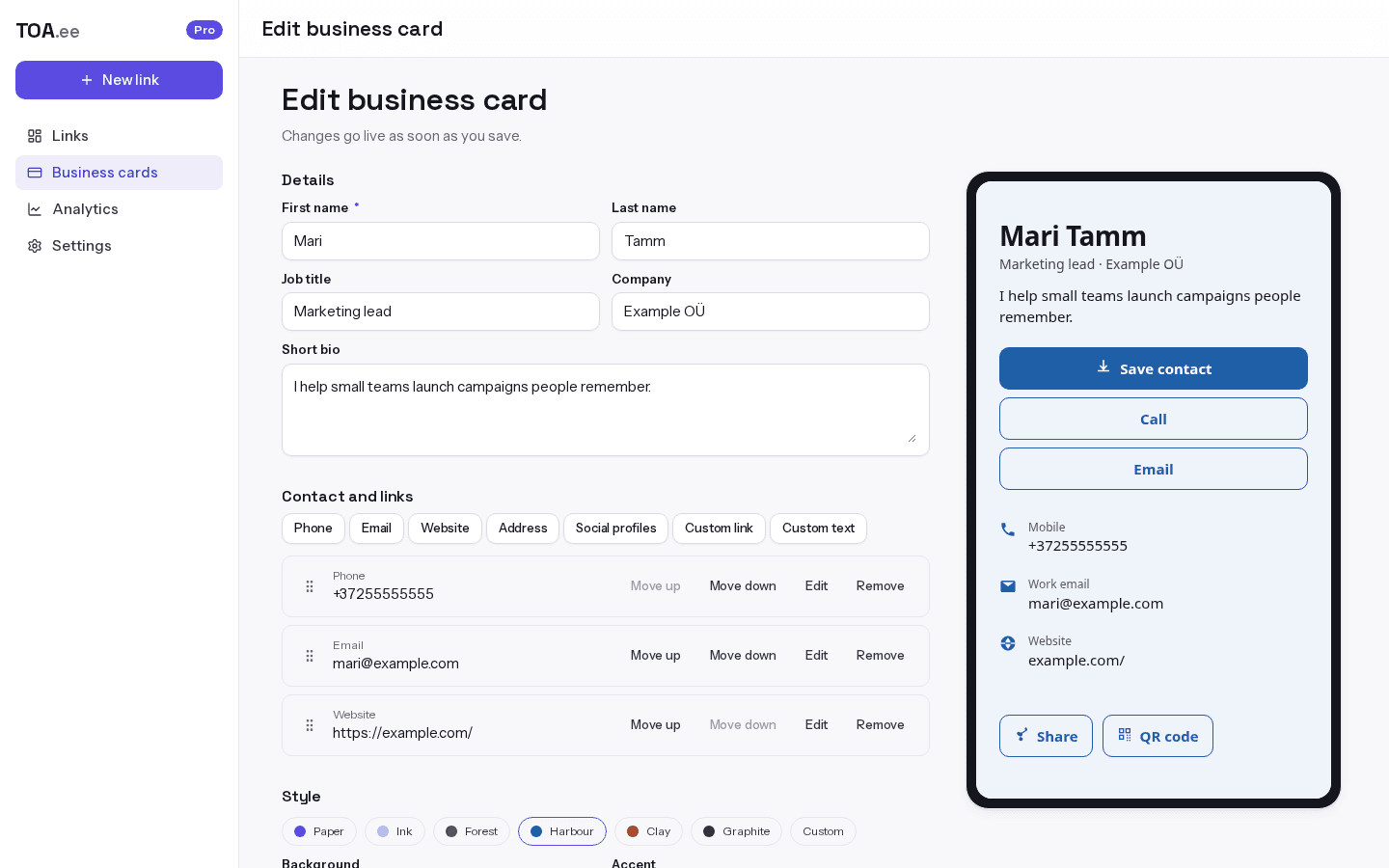Go to Settings page
Viewport: 1389px width, 868px height.
[119, 246]
